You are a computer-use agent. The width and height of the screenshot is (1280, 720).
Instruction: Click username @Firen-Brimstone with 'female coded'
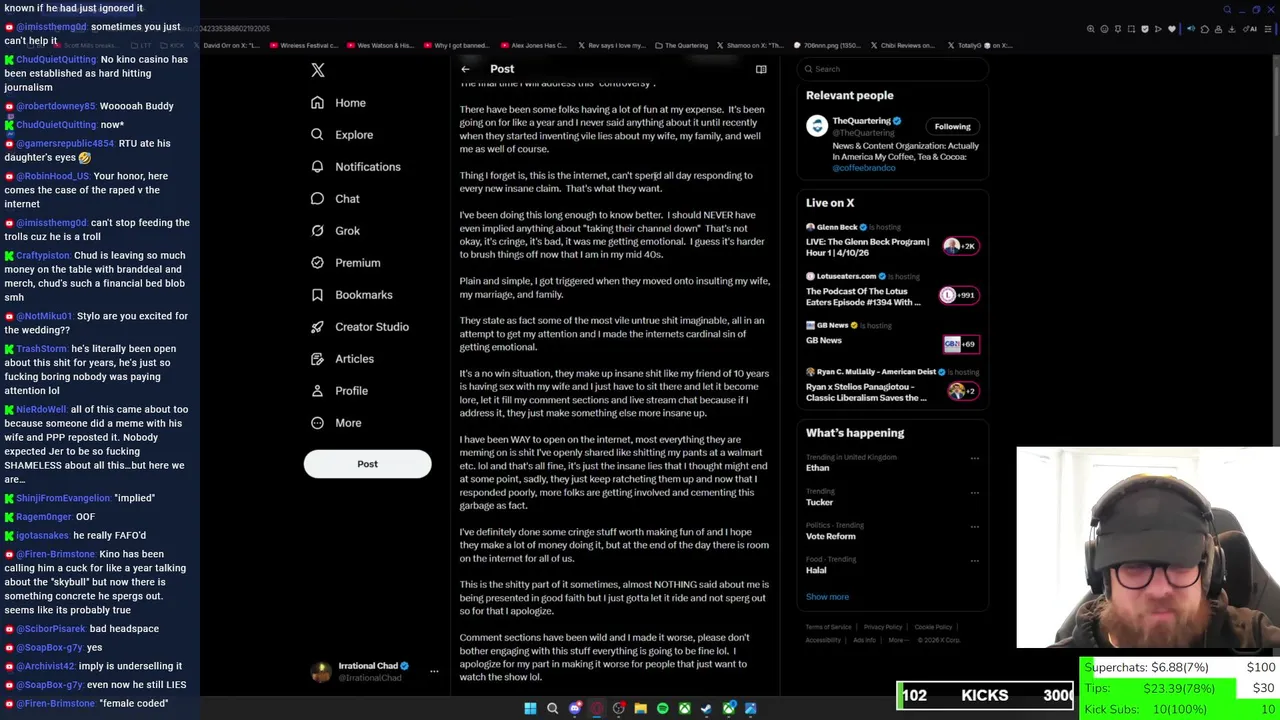55,704
